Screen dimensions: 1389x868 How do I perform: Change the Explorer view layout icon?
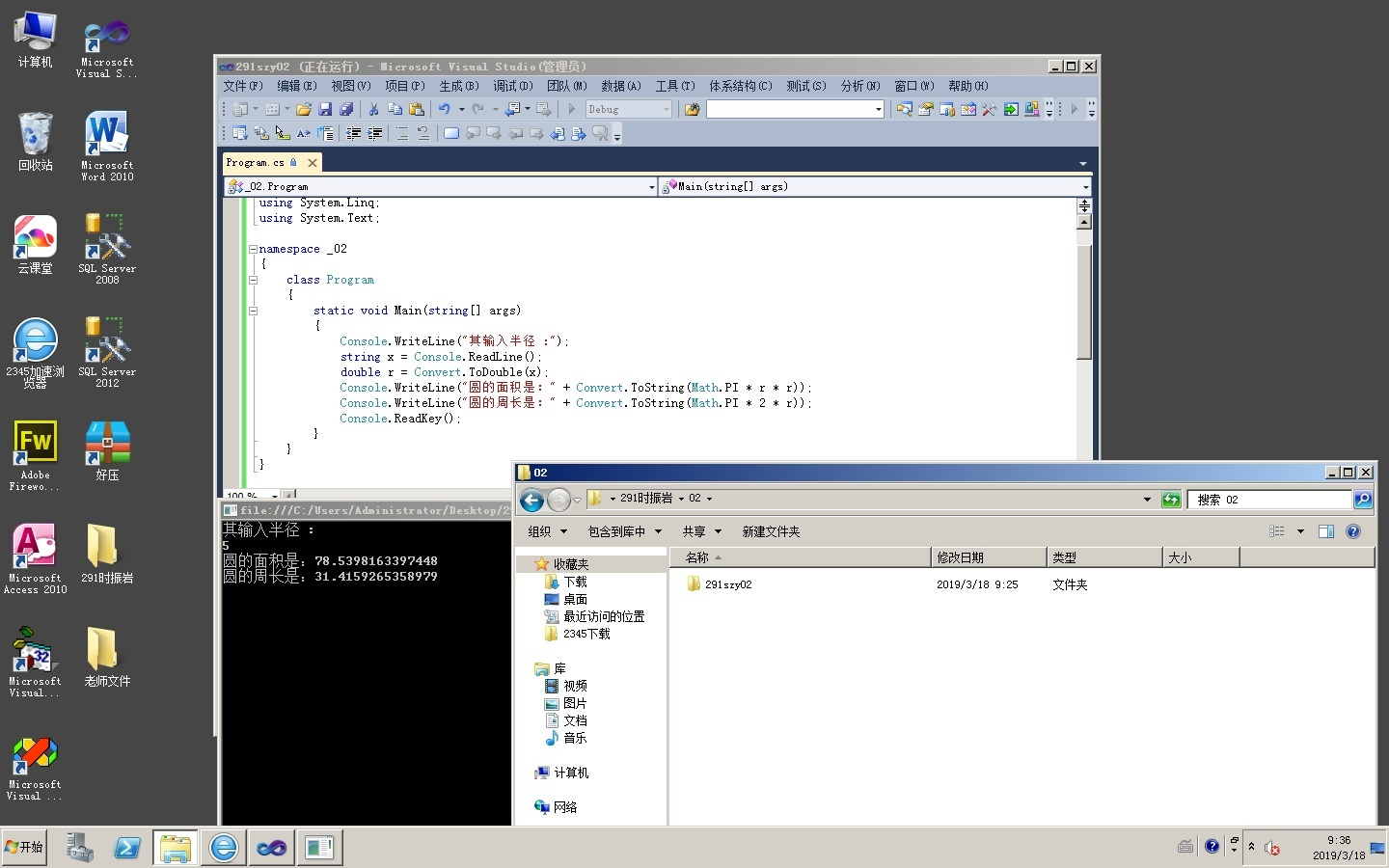click(1277, 531)
